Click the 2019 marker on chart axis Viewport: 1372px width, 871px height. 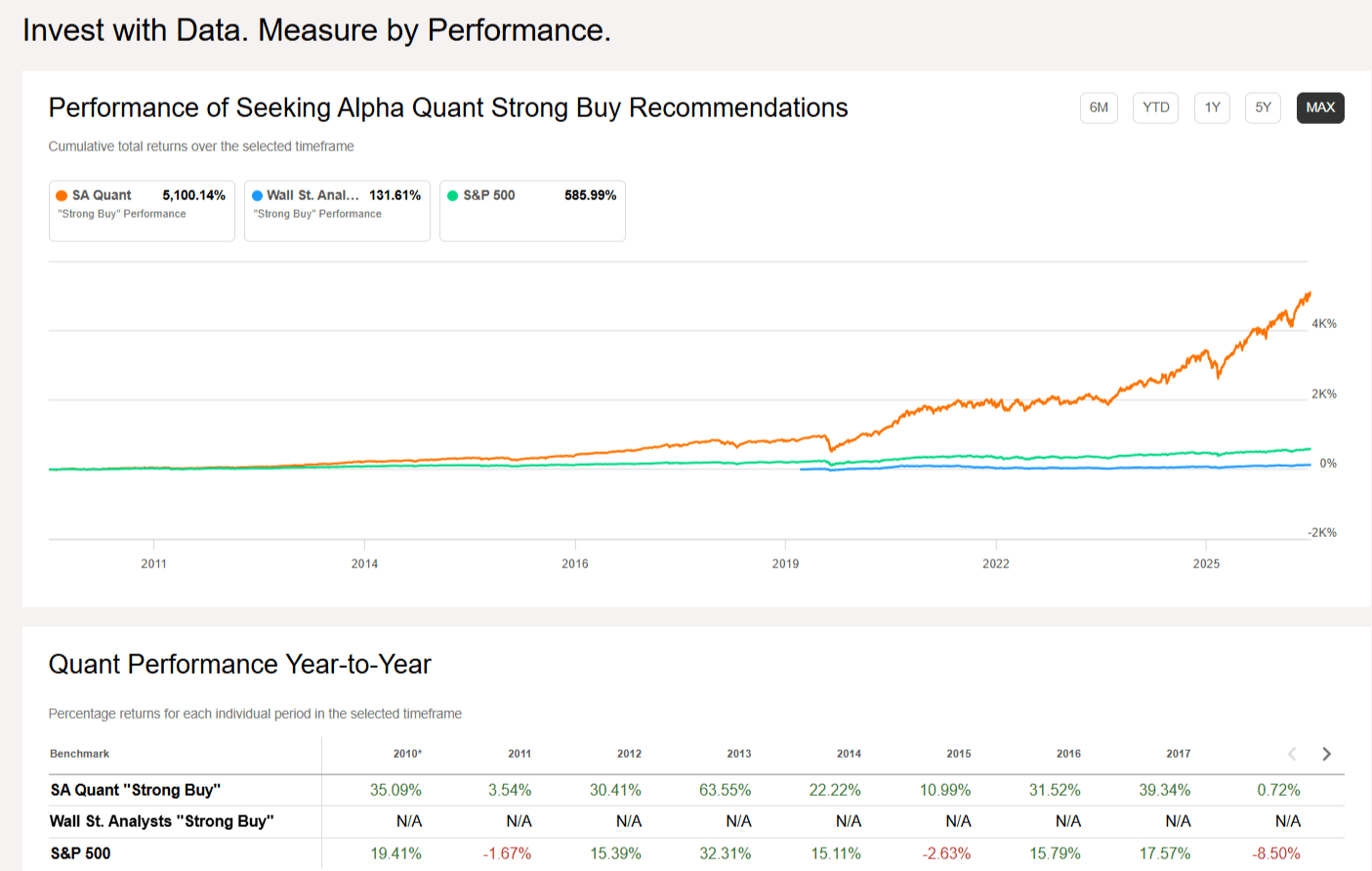pyautogui.click(x=785, y=563)
